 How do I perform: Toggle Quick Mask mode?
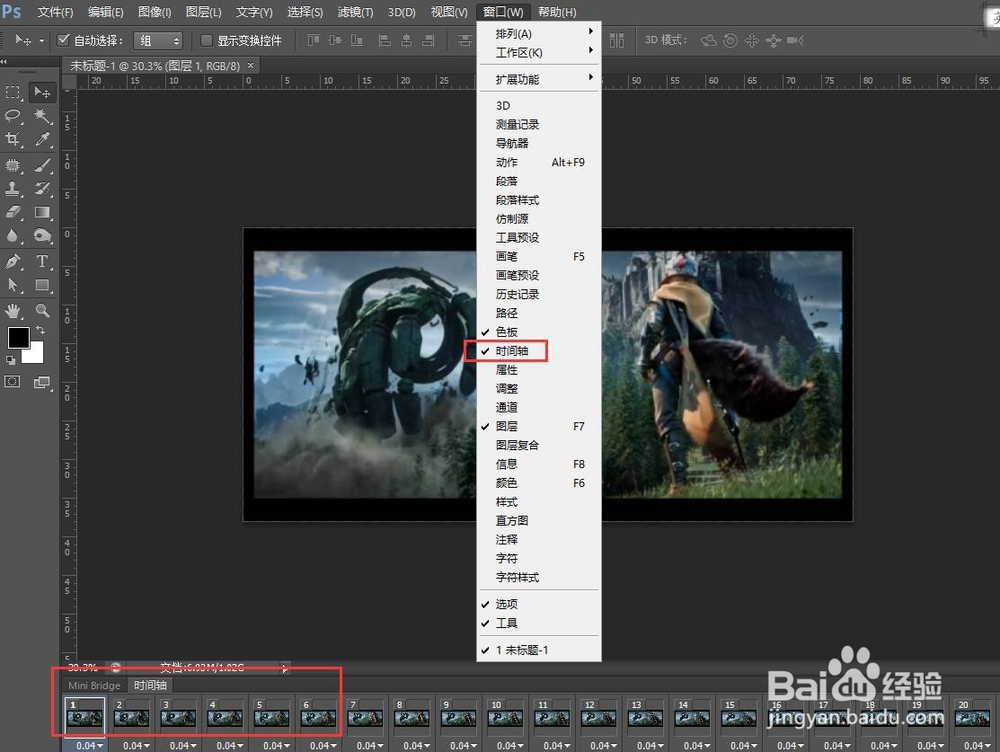12,382
